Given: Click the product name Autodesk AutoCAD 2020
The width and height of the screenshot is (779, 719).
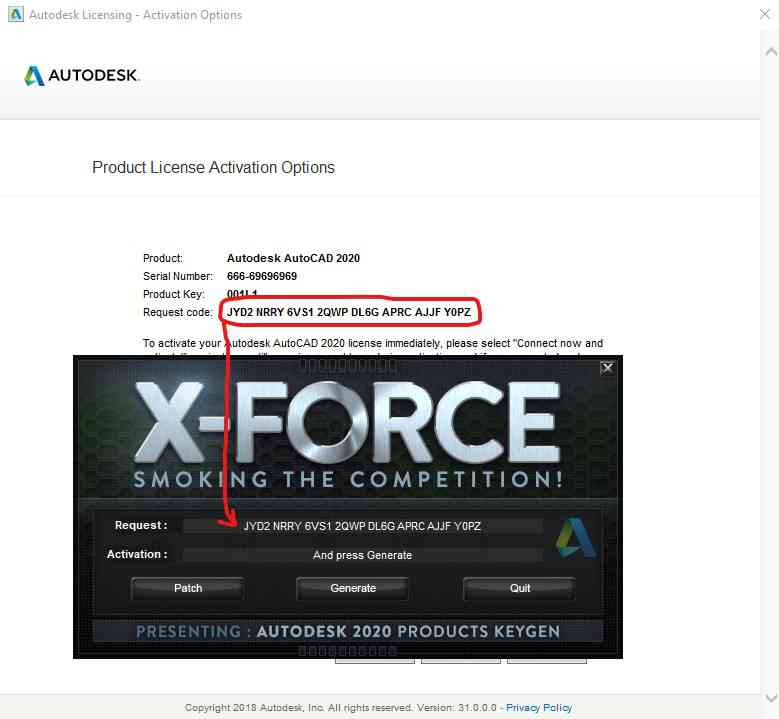Looking at the screenshot, I should click(x=293, y=258).
